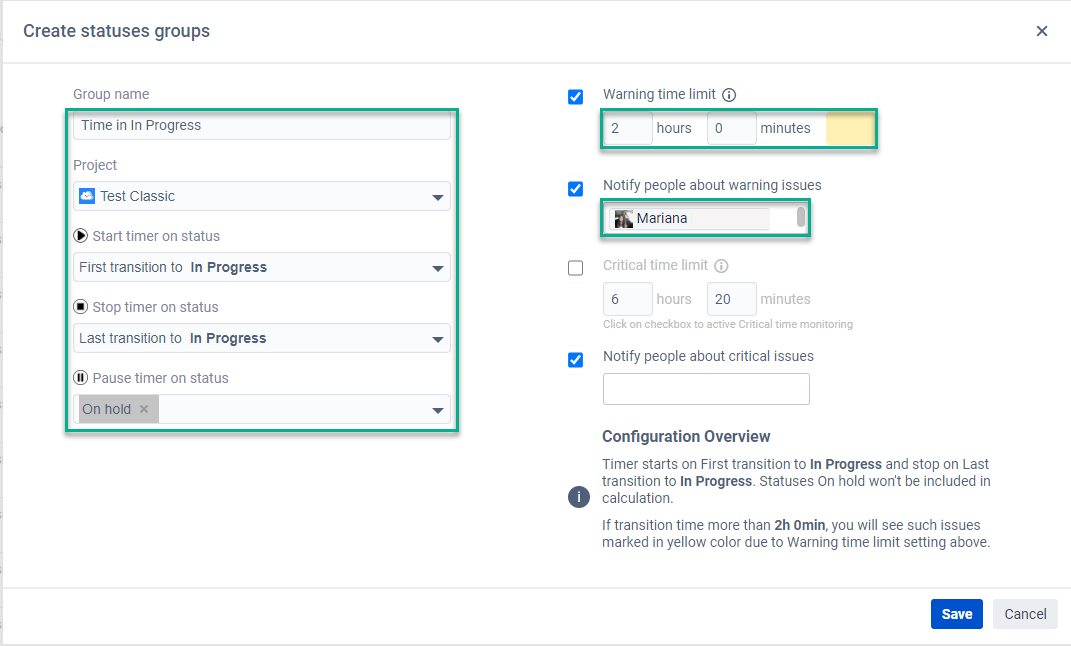Viewport: 1071px width, 646px height.
Task: Remove the On hold status tag
Action: [x=144, y=409]
